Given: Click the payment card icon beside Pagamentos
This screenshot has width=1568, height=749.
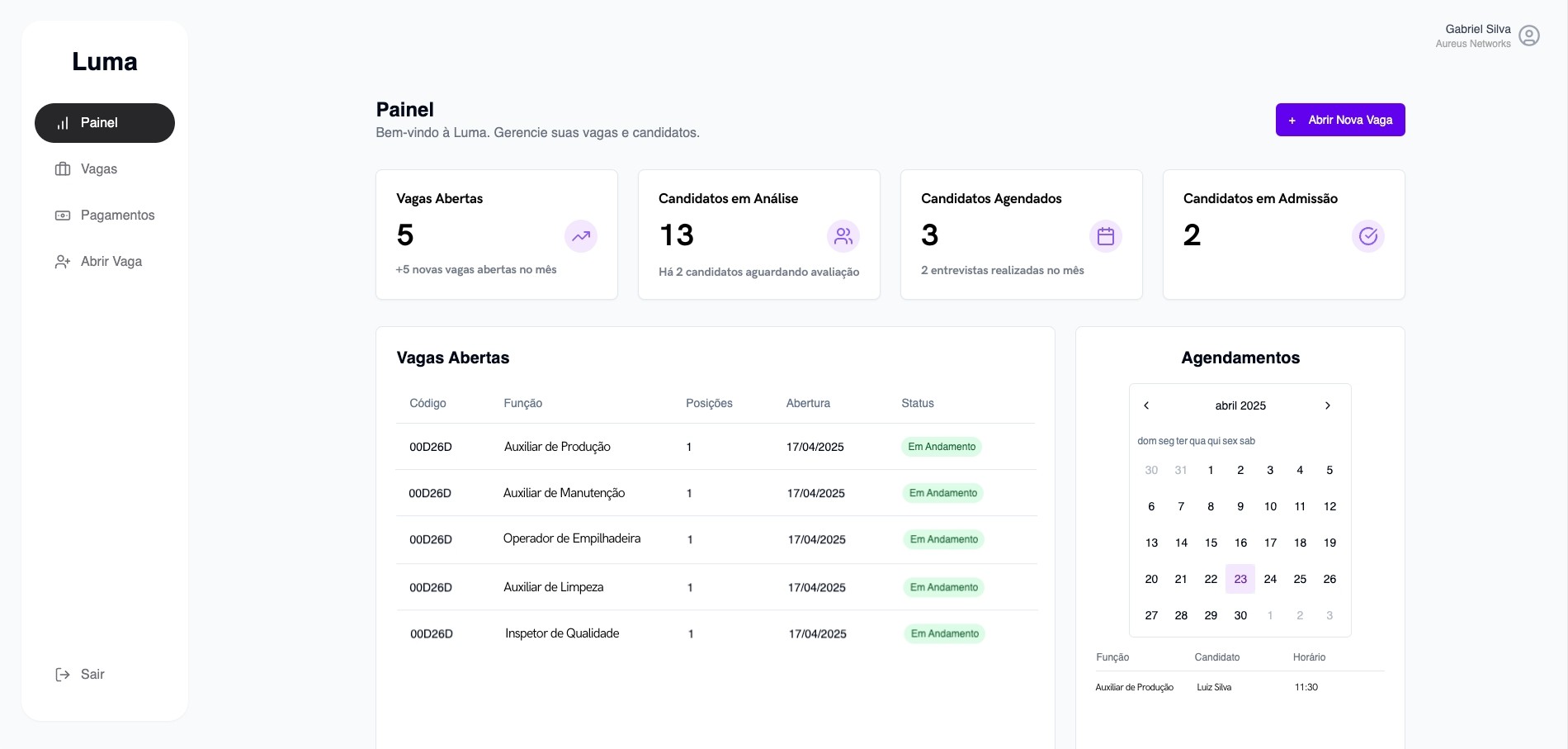Looking at the screenshot, I should tap(63, 216).
